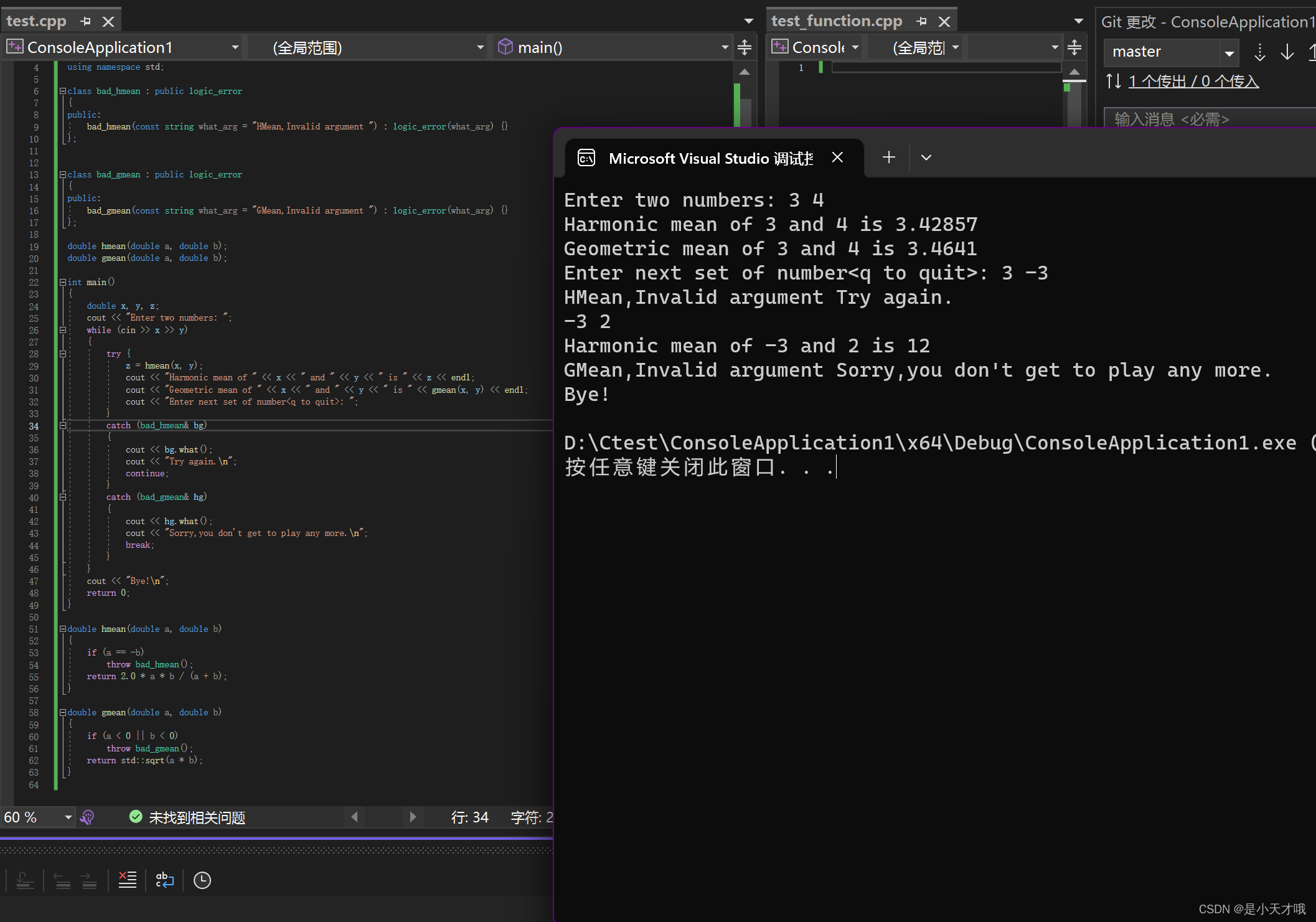This screenshot has height=922, width=1316.
Task: Click the scroll-to-end output icon
Action: (25, 880)
